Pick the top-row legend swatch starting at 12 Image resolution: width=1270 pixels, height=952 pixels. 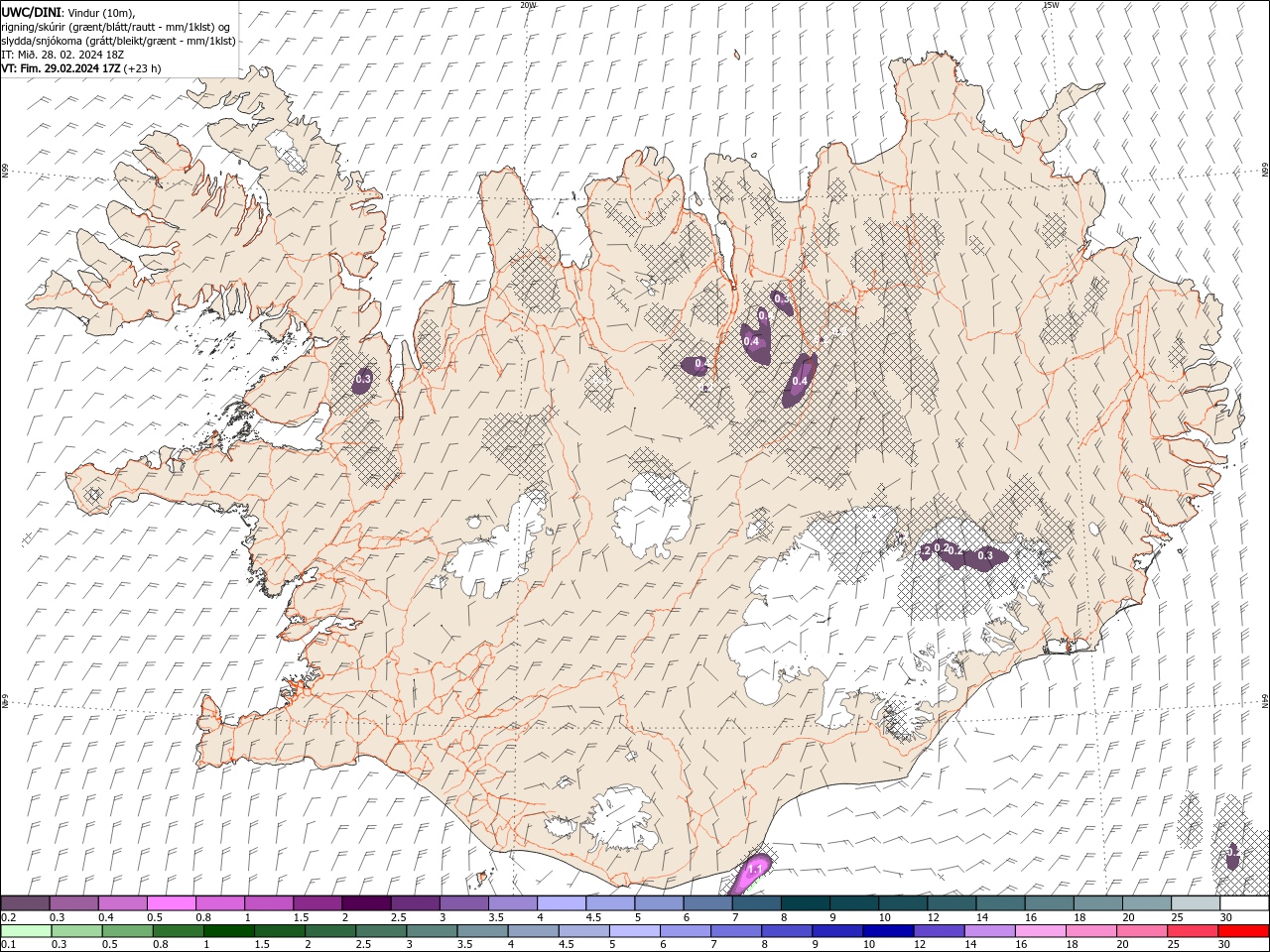pyautogui.click(x=952, y=903)
